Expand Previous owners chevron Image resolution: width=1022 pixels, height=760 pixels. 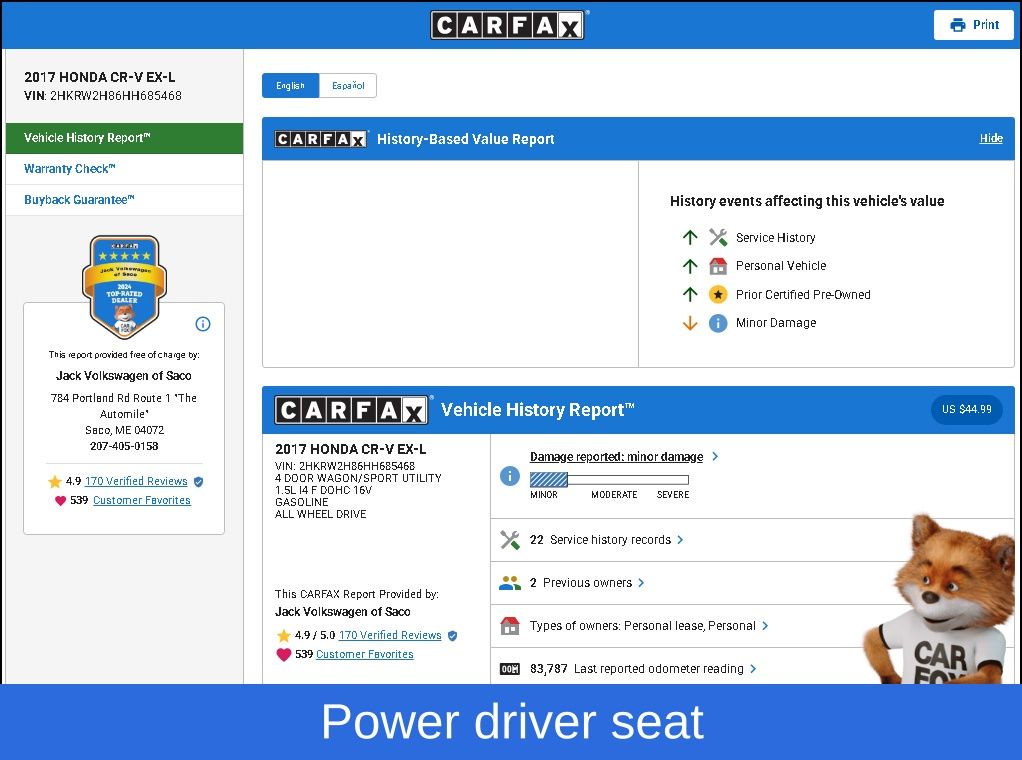pos(641,583)
